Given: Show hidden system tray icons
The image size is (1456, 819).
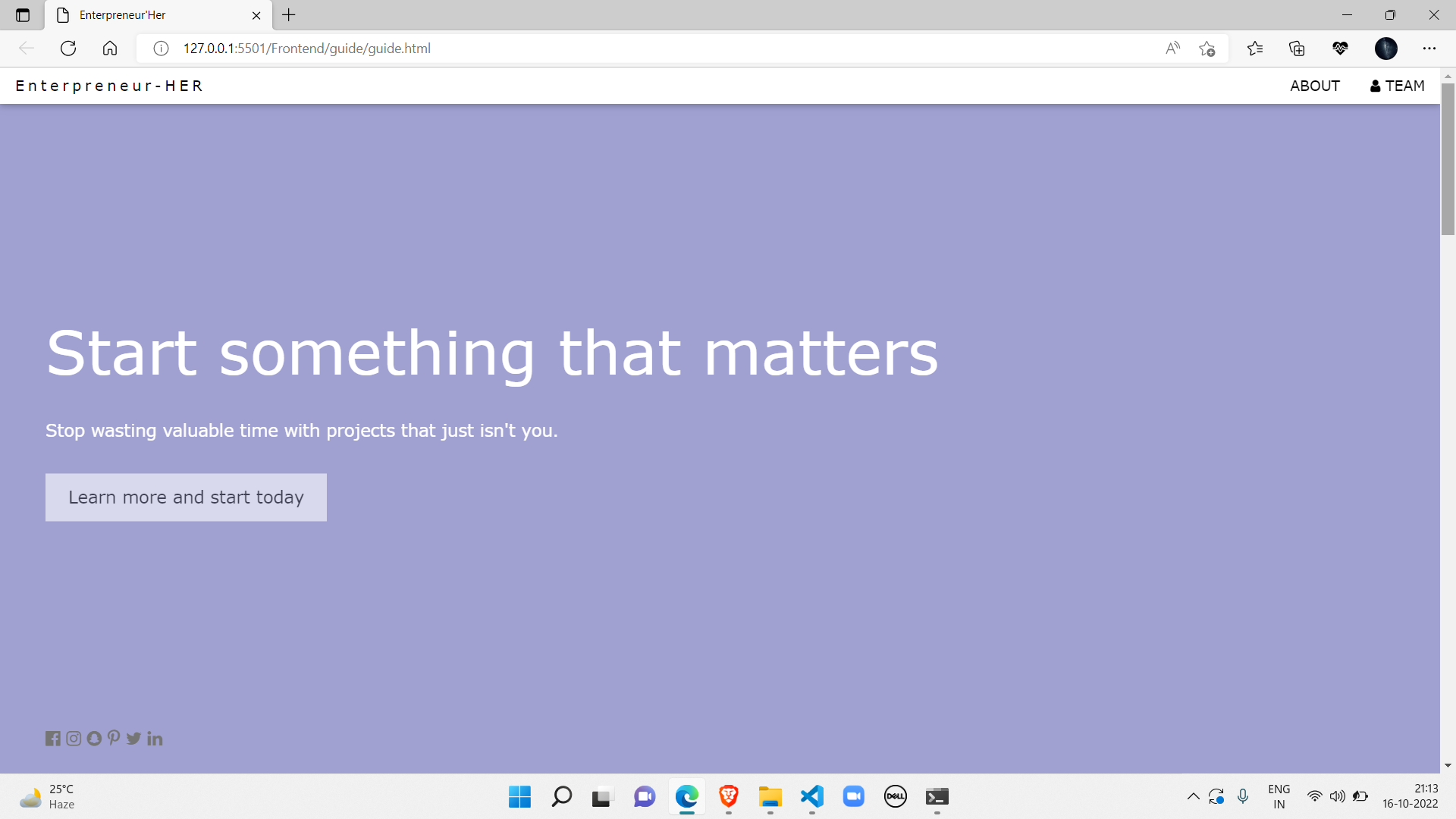Looking at the screenshot, I should coord(1193,796).
